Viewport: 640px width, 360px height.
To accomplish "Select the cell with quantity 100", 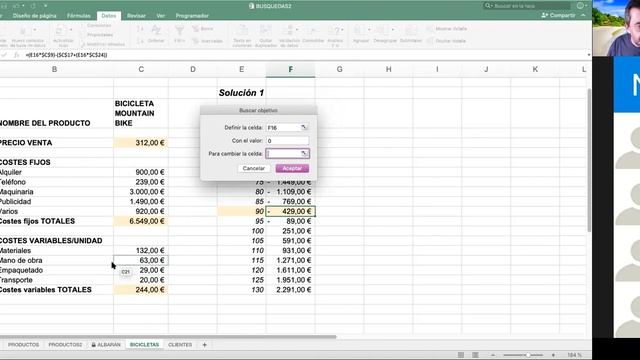I will click(241, 231).
